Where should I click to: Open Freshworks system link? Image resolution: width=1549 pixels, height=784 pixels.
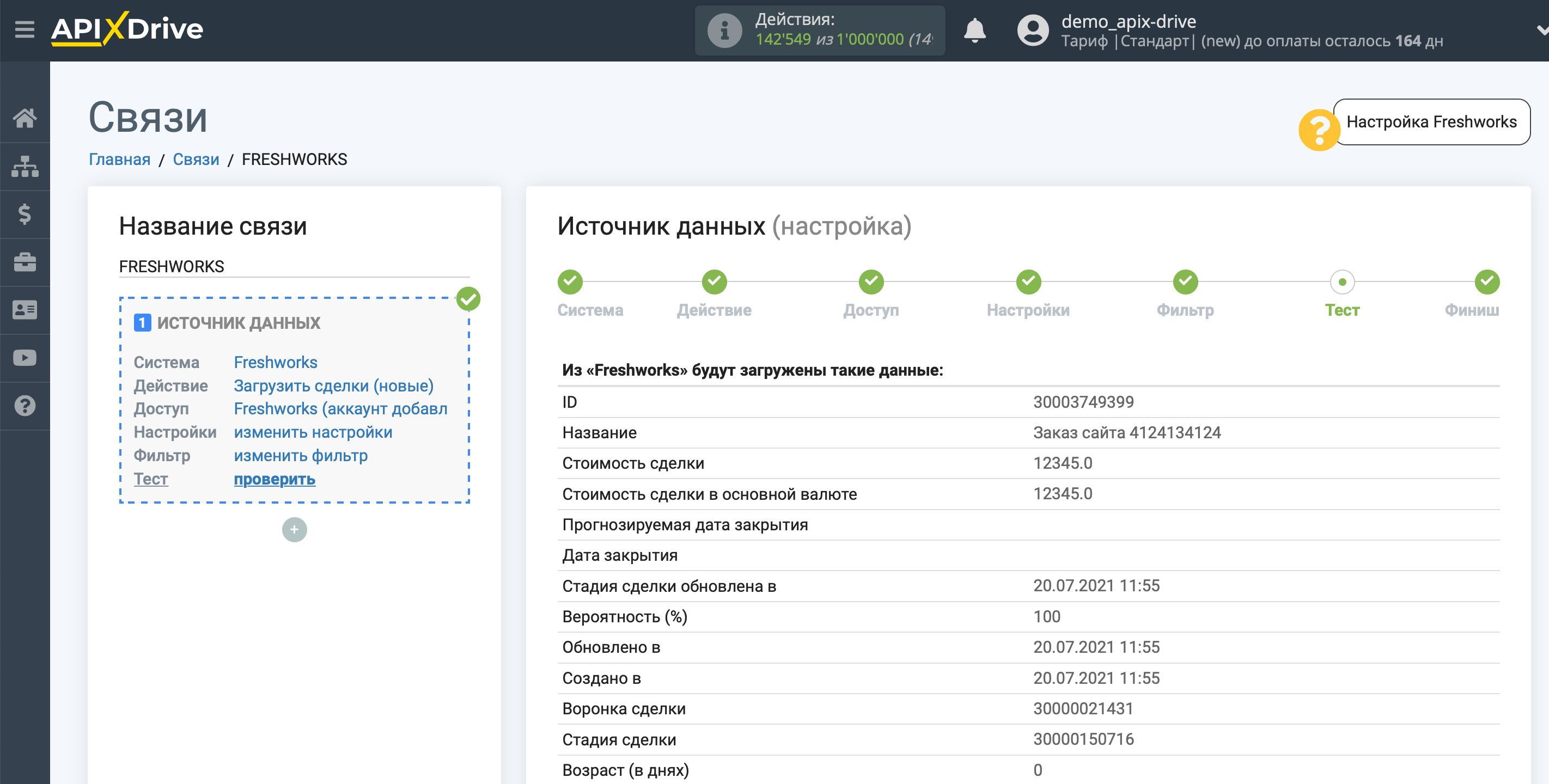[276, 363]
